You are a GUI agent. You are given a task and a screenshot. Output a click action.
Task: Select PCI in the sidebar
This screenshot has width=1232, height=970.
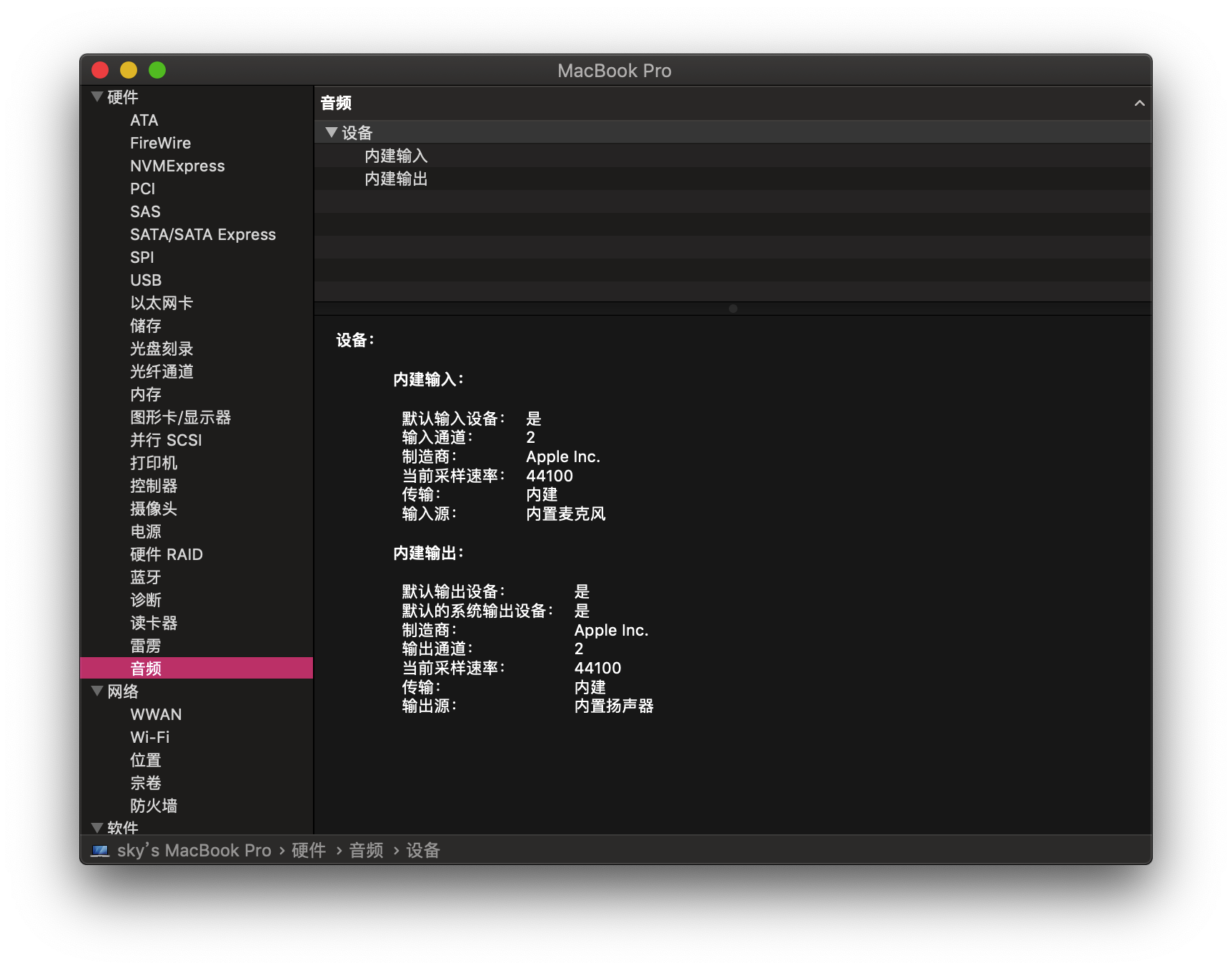pyautogui.click(x=197, y=189)
